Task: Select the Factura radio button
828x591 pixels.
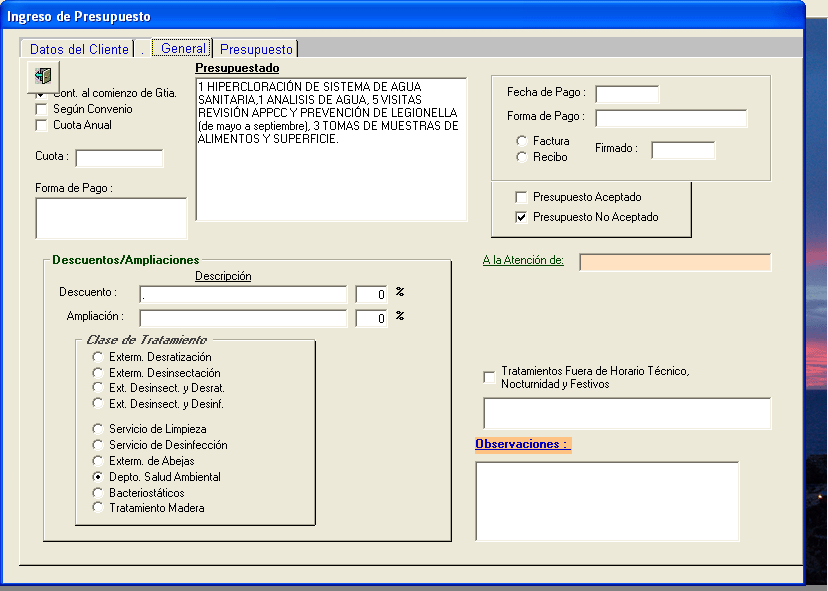Action: 521,141
